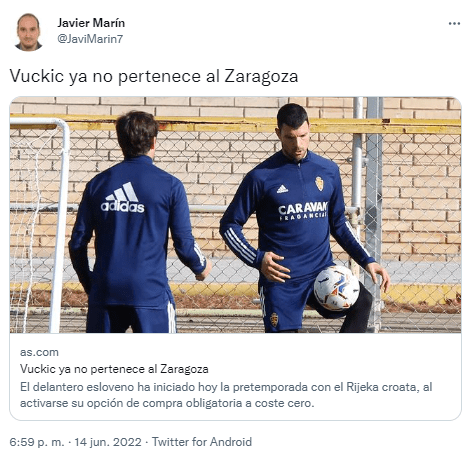Select the tweet text about Vuckic
This screenshot has height=460, width=475.
(154, 76)
